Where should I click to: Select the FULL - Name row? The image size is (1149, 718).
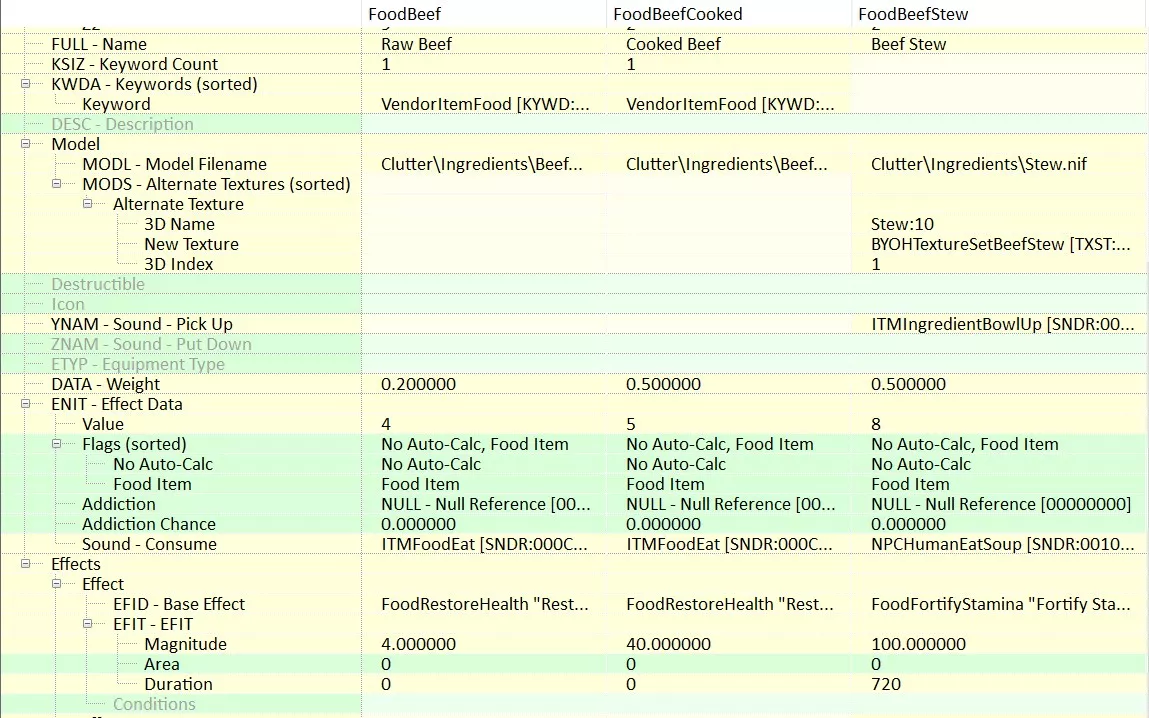(99, 44)
